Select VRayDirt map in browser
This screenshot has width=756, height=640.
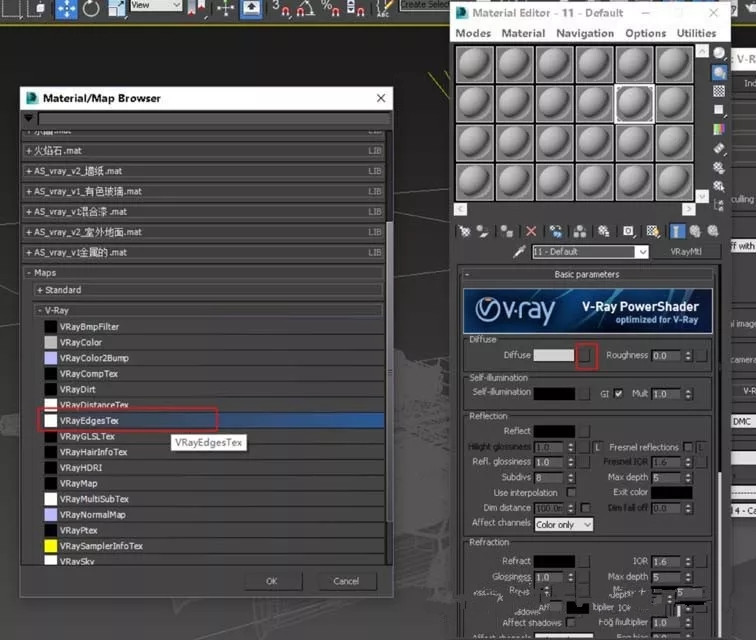[x=214, y=389]
